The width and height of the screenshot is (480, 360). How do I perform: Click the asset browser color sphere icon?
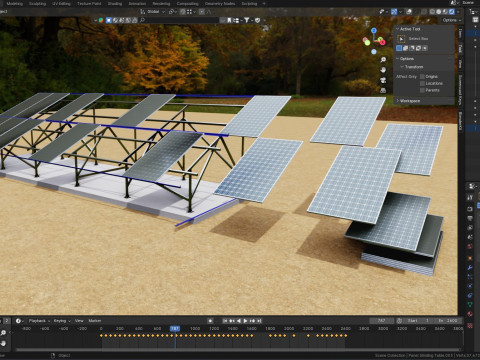click(101, 20)
